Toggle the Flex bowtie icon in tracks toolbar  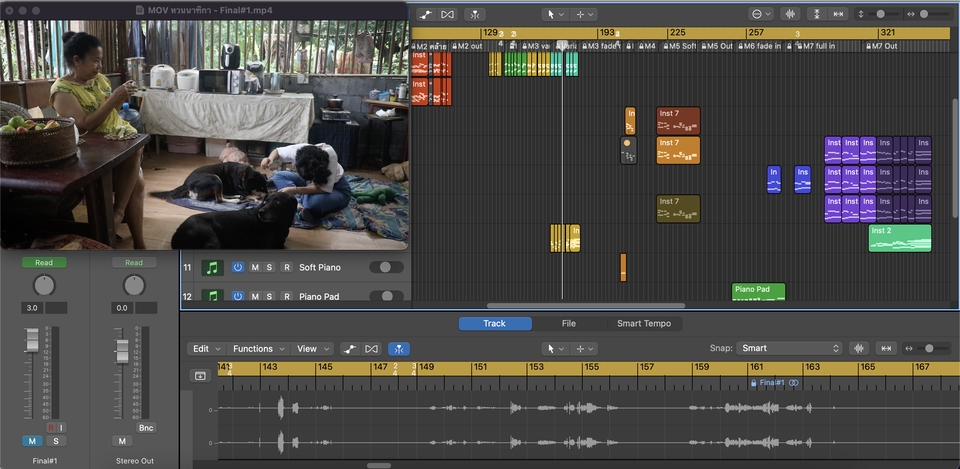(x=448, y=14)
